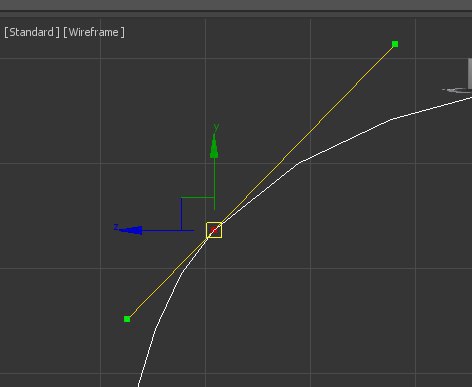This screenshot has height=387, width=472.
Task: Click the YZ plane handle of gizmo
Action: 197,214
